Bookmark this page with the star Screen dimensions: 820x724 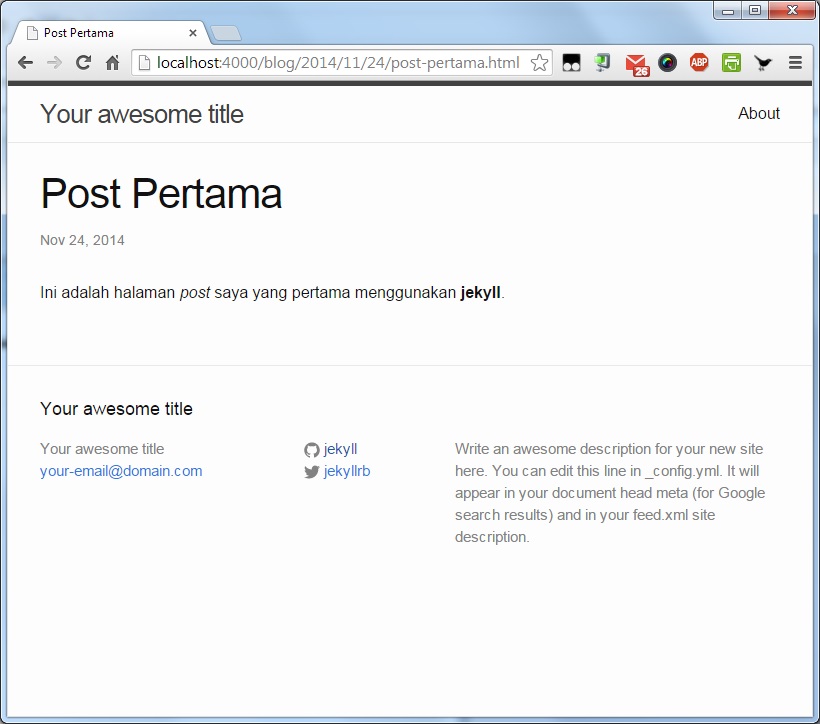coord(539,63)
